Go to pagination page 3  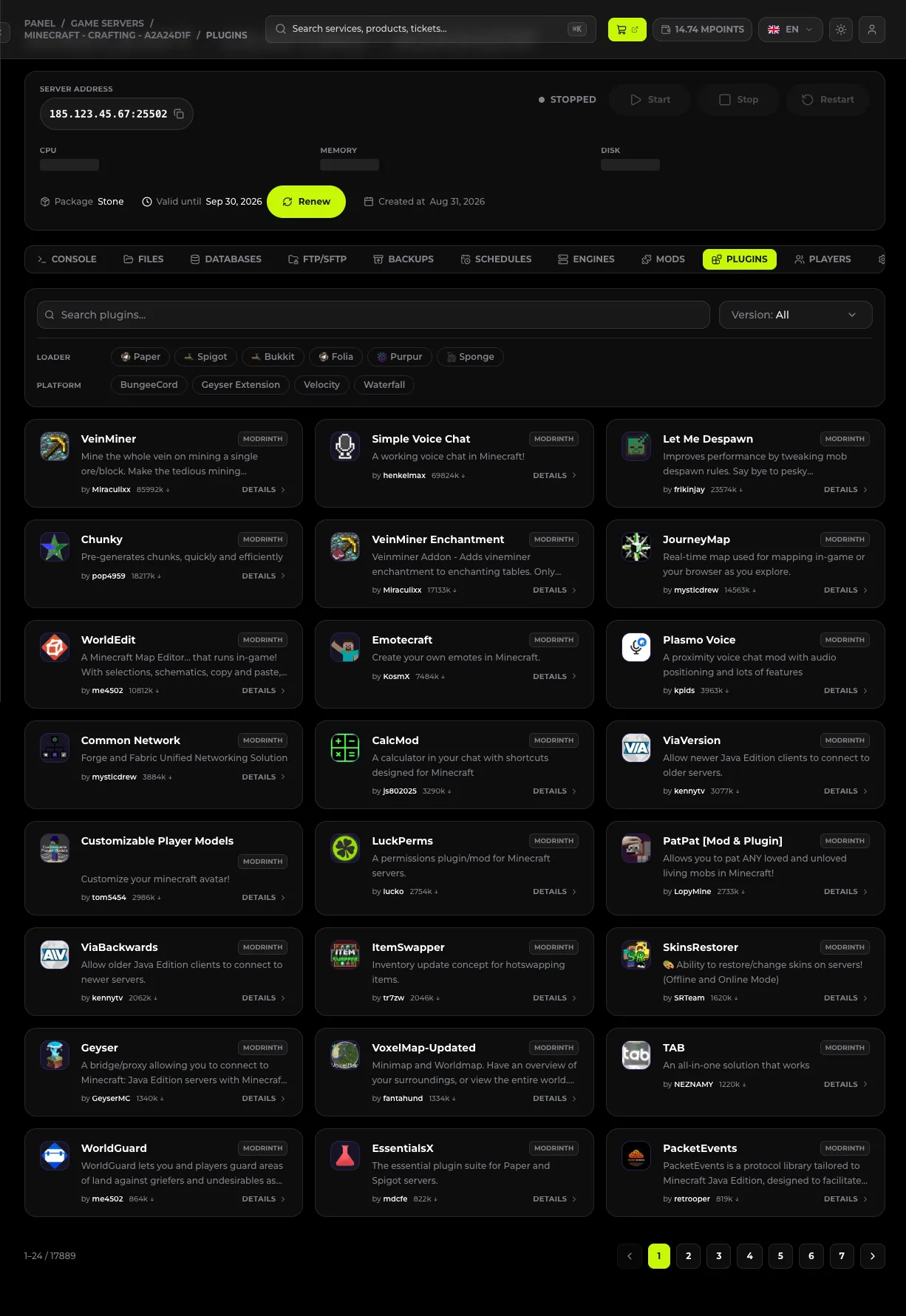click(x=719, y=1256)
